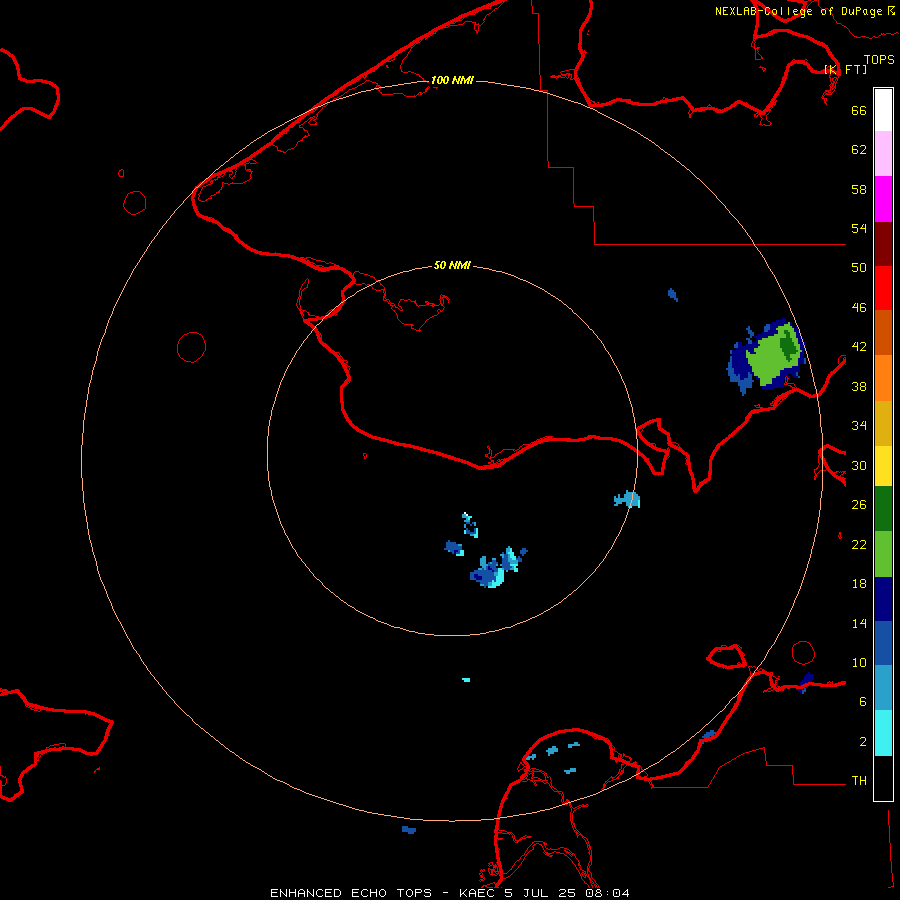Pick the medium blue legend swatch

point(883,643)
